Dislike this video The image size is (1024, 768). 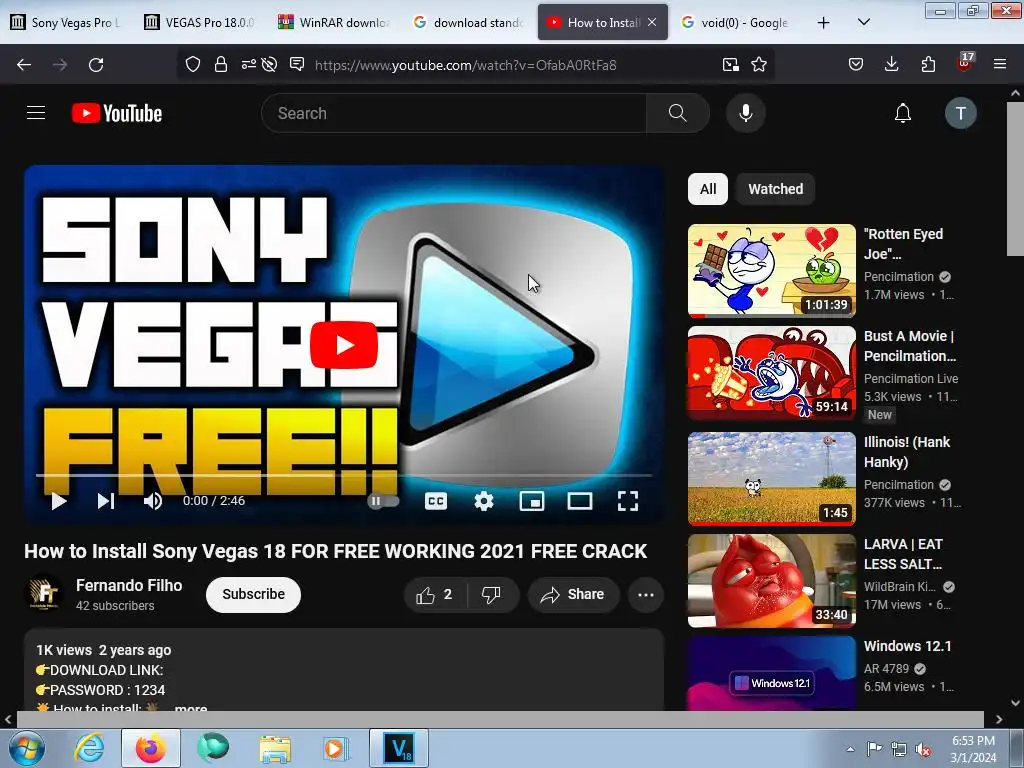click(x=491, y=594)
